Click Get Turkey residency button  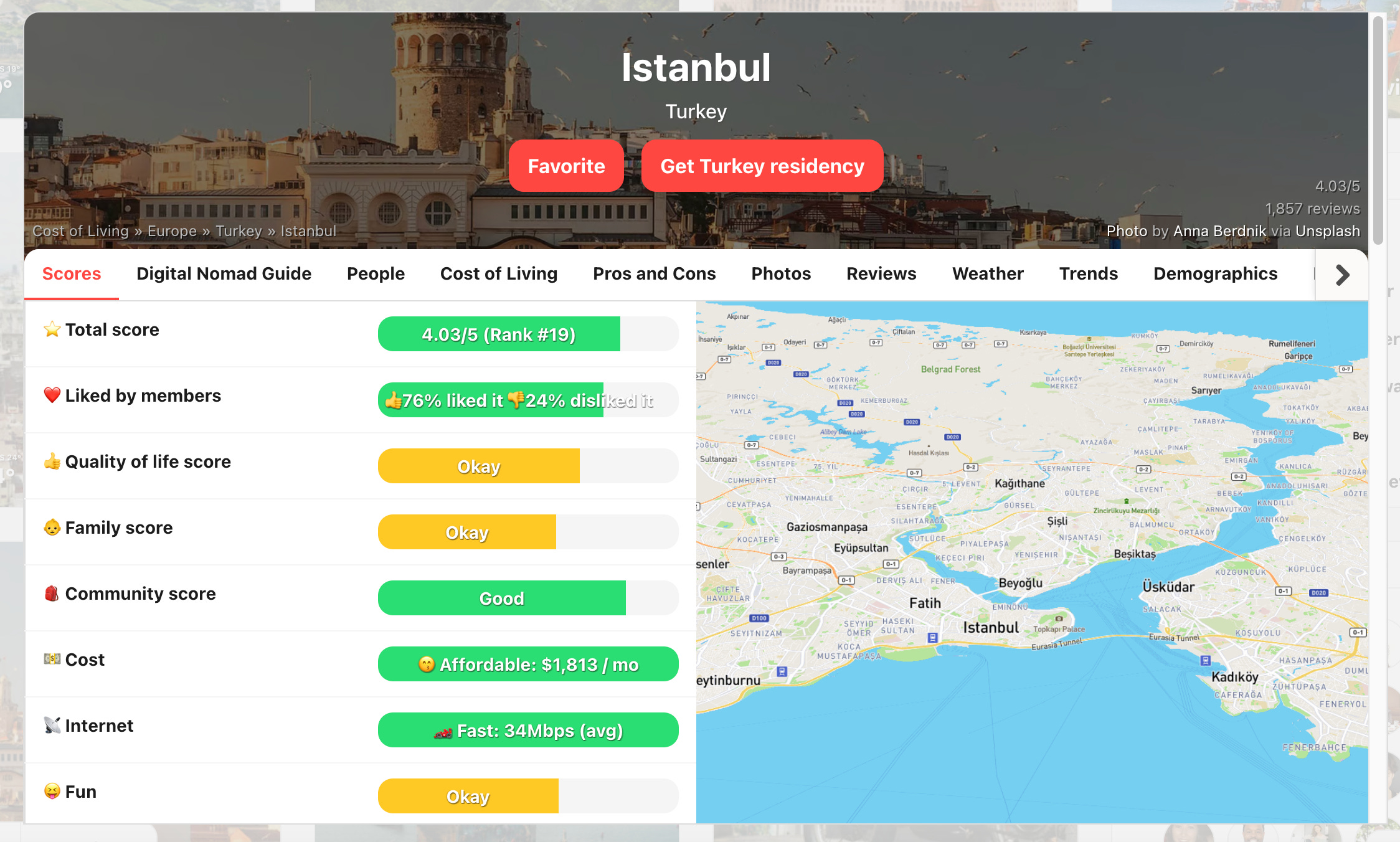click(762, 166)
